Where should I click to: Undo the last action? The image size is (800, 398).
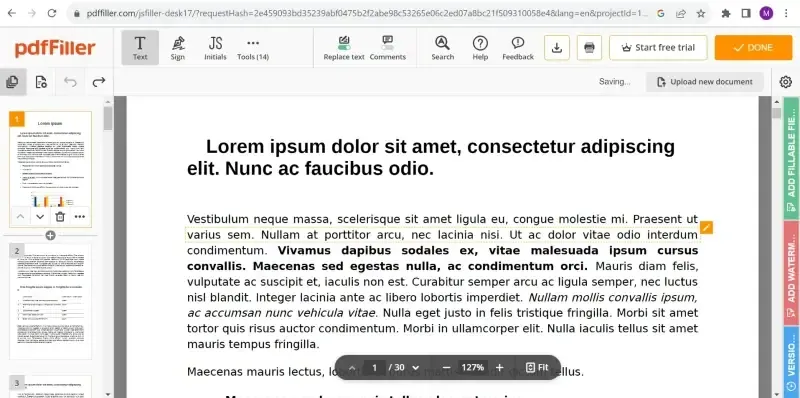[x=70, y=82]
